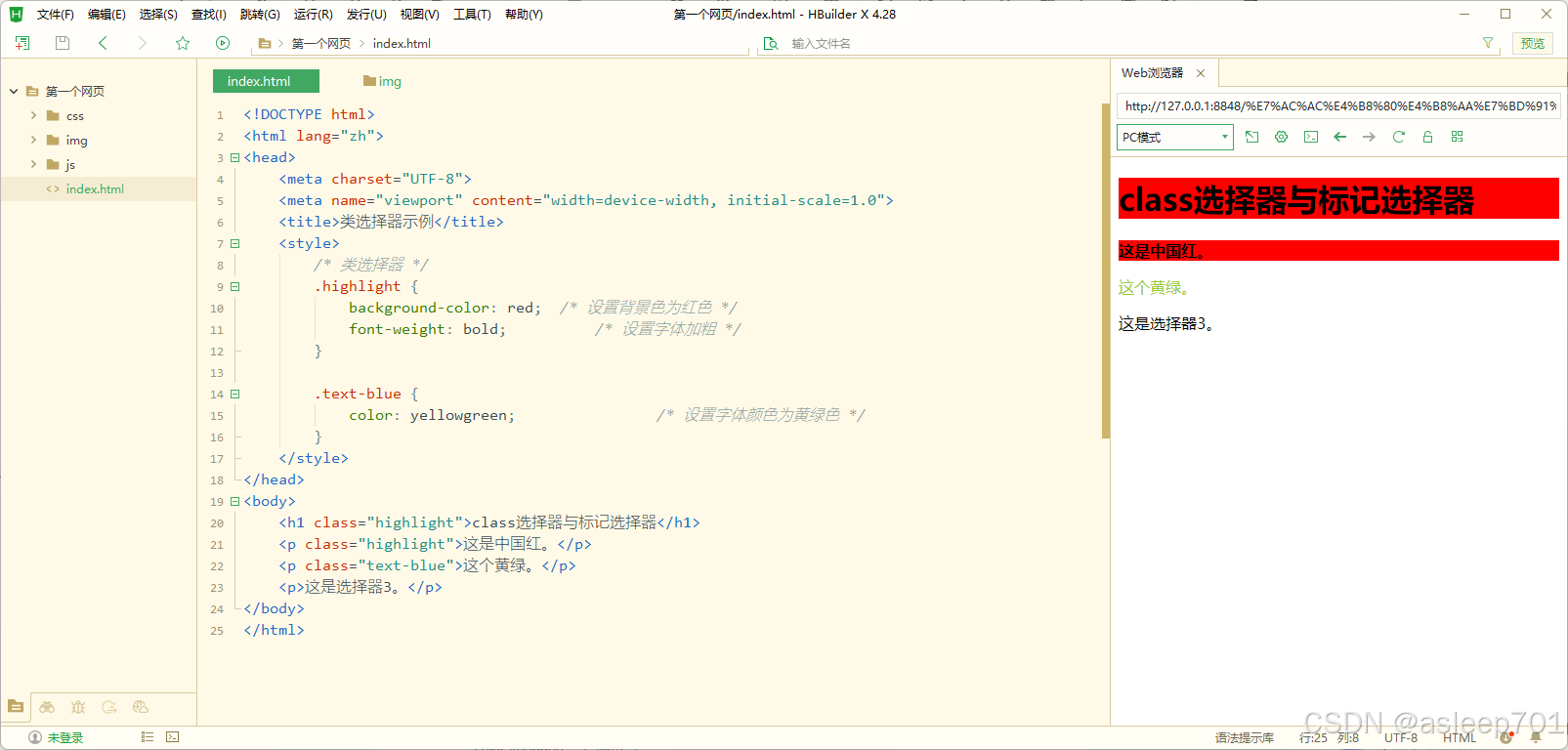Expand the js folder

[33, 164]
